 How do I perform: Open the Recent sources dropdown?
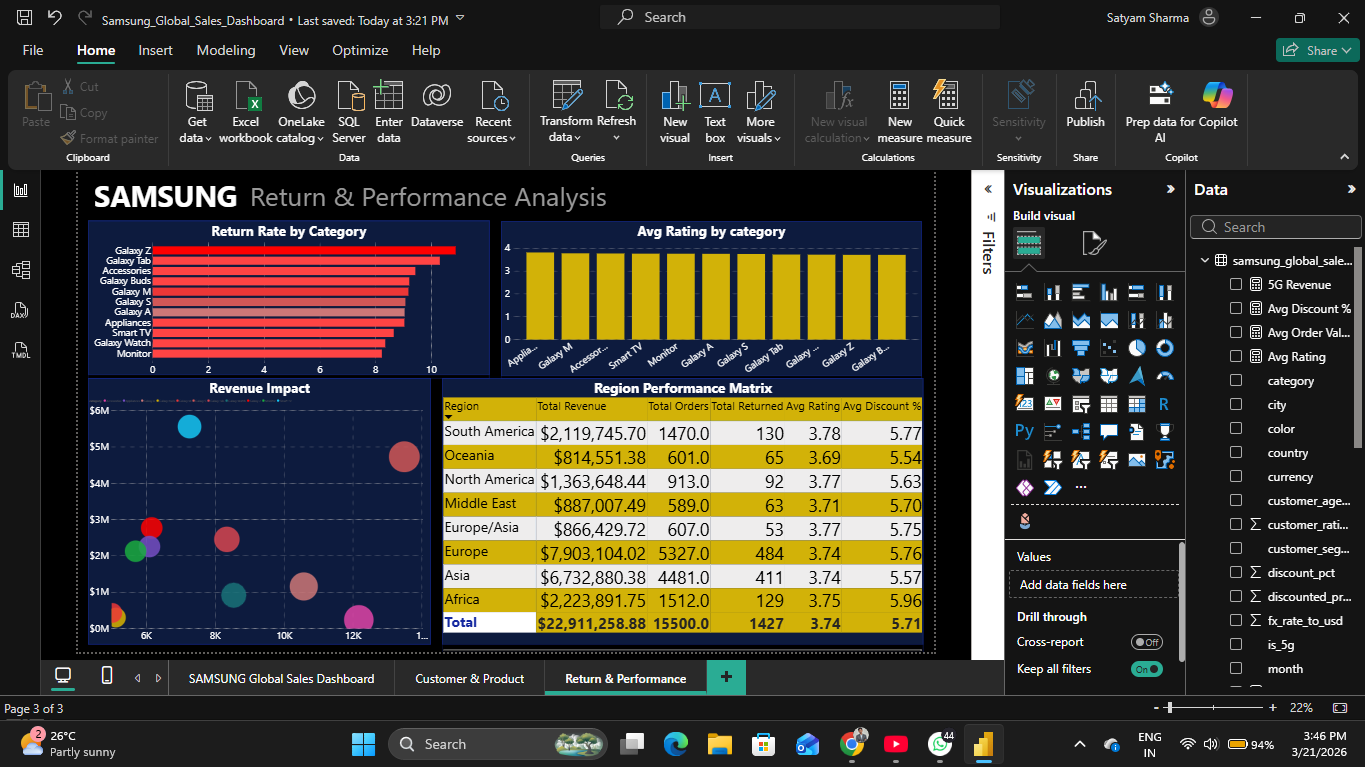493,112
